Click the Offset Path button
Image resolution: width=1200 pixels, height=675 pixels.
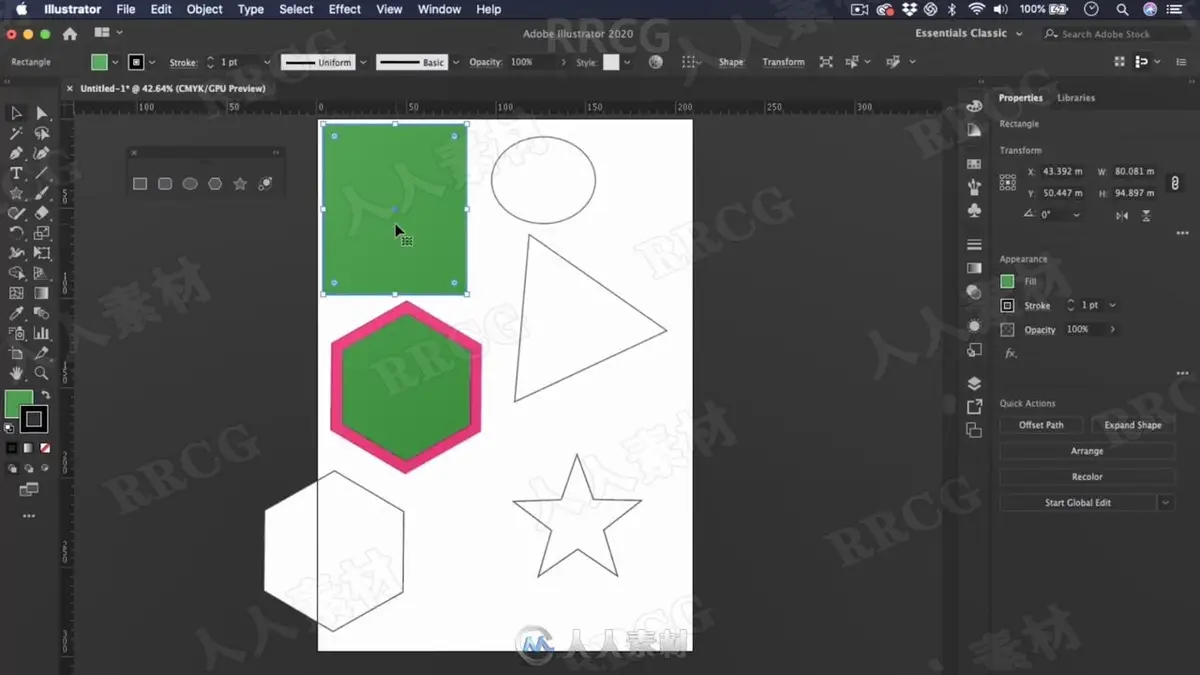click(1041, 425)
